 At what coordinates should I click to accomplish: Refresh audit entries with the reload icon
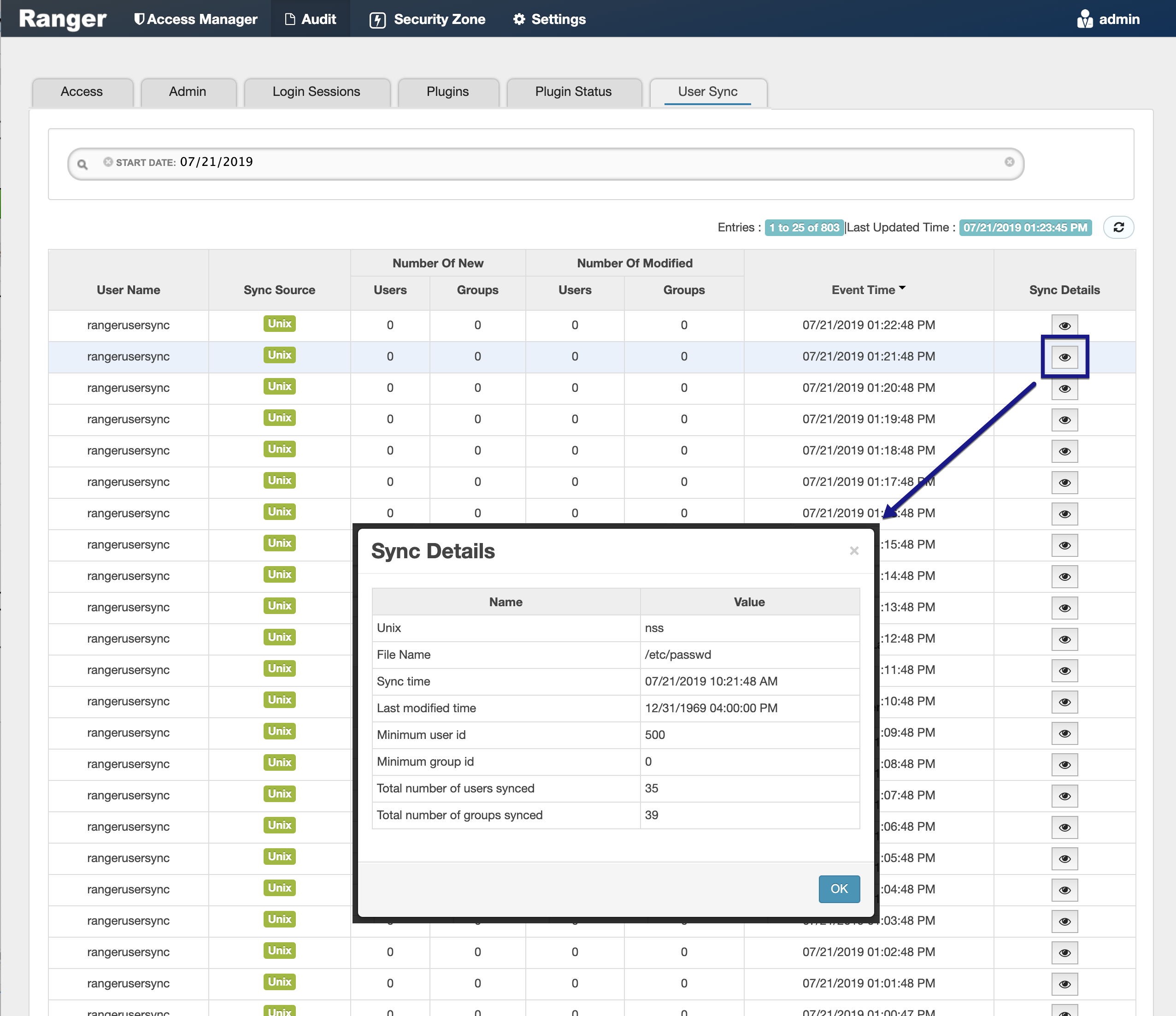coord(1118,227)
